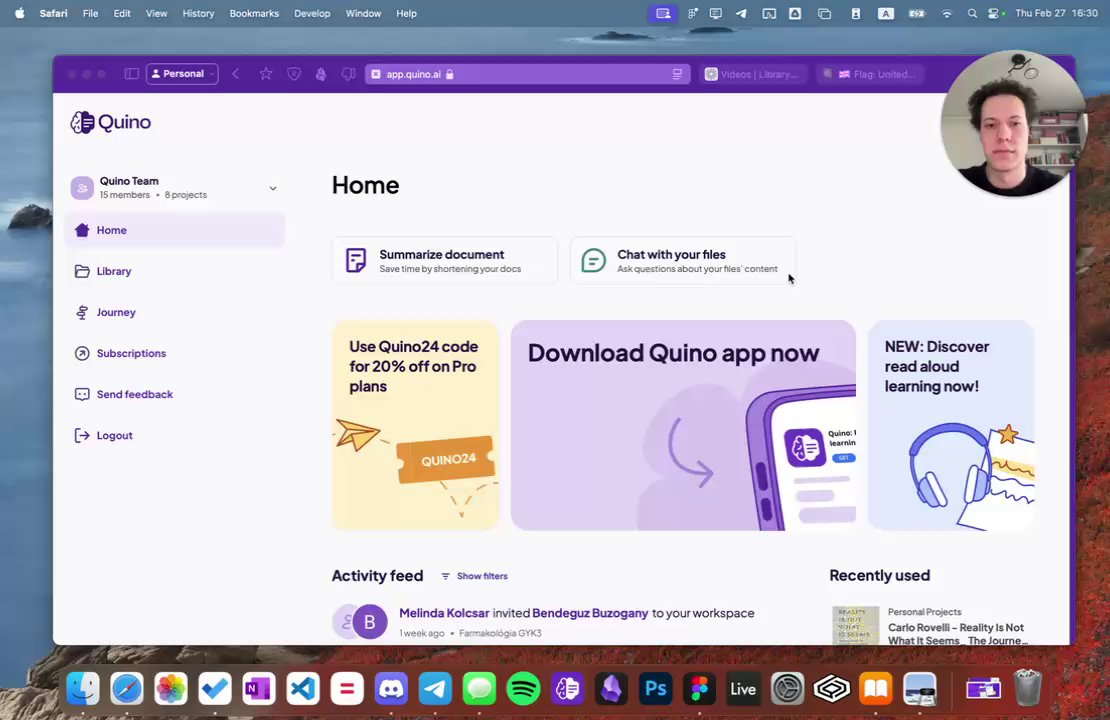Open Books app from the Dock

pyautogui.click(x=876, y=688)
